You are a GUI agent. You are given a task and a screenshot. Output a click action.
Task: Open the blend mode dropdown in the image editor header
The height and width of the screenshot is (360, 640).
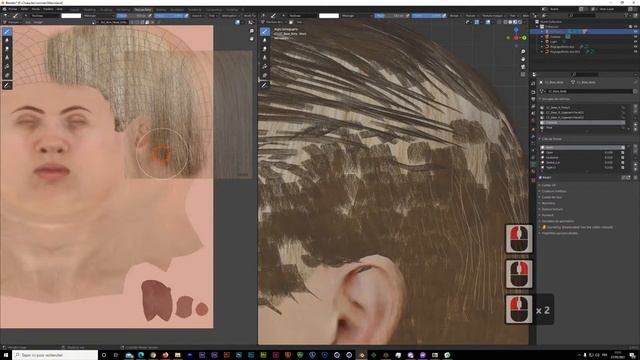(x=99, y=16)
